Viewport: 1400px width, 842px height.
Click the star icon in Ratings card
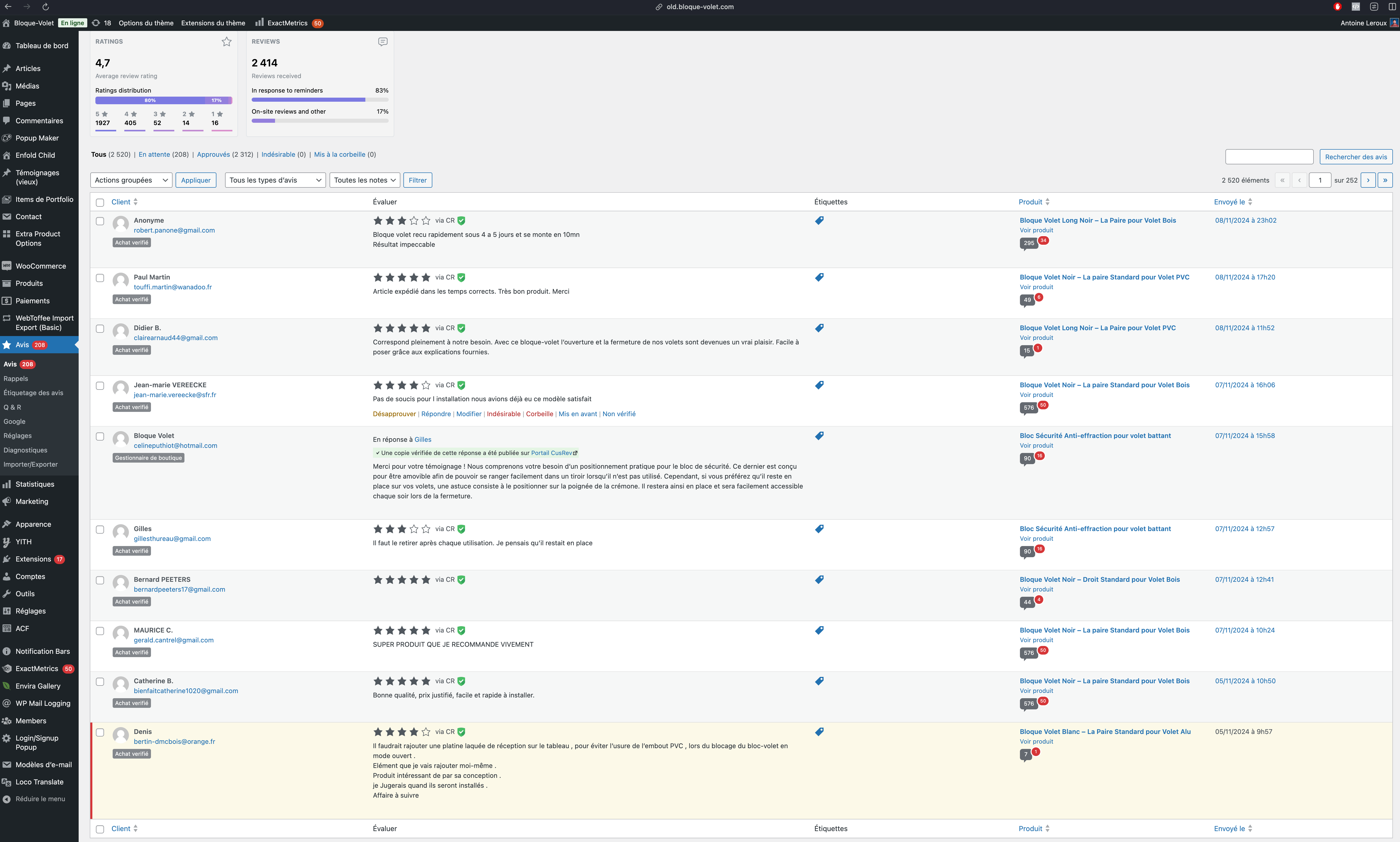[x=226, y=41]
